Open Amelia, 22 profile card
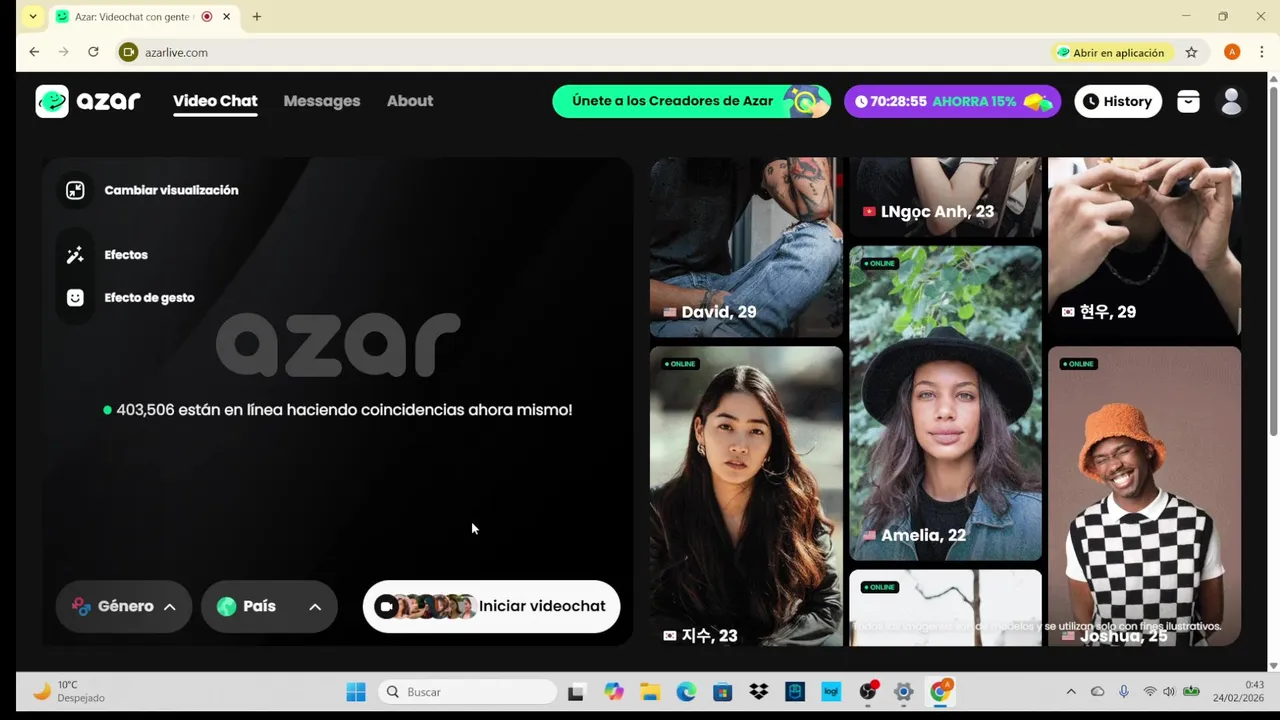Image resolution: width=1280 pixels, height=720 pixels. [x=945, y=403]
